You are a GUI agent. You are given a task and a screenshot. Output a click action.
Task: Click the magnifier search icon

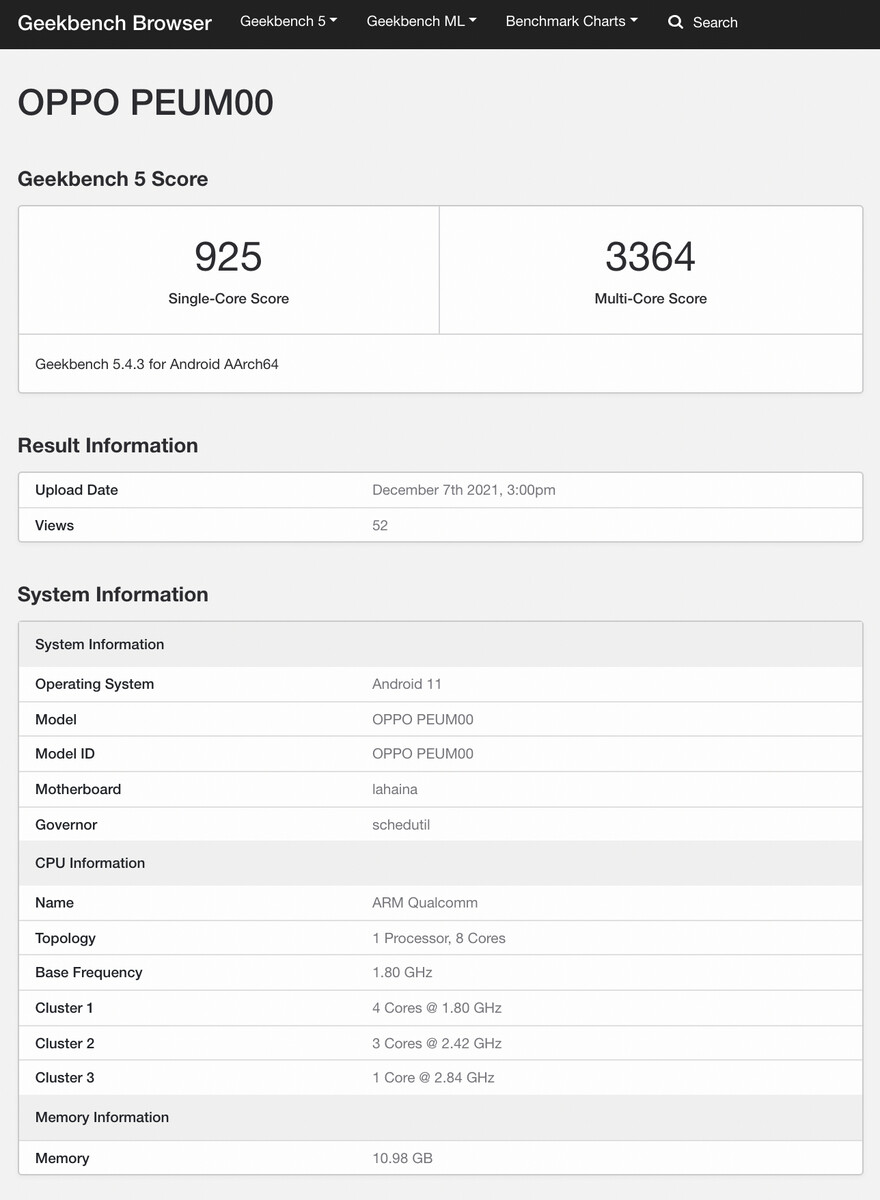(676, 22)
